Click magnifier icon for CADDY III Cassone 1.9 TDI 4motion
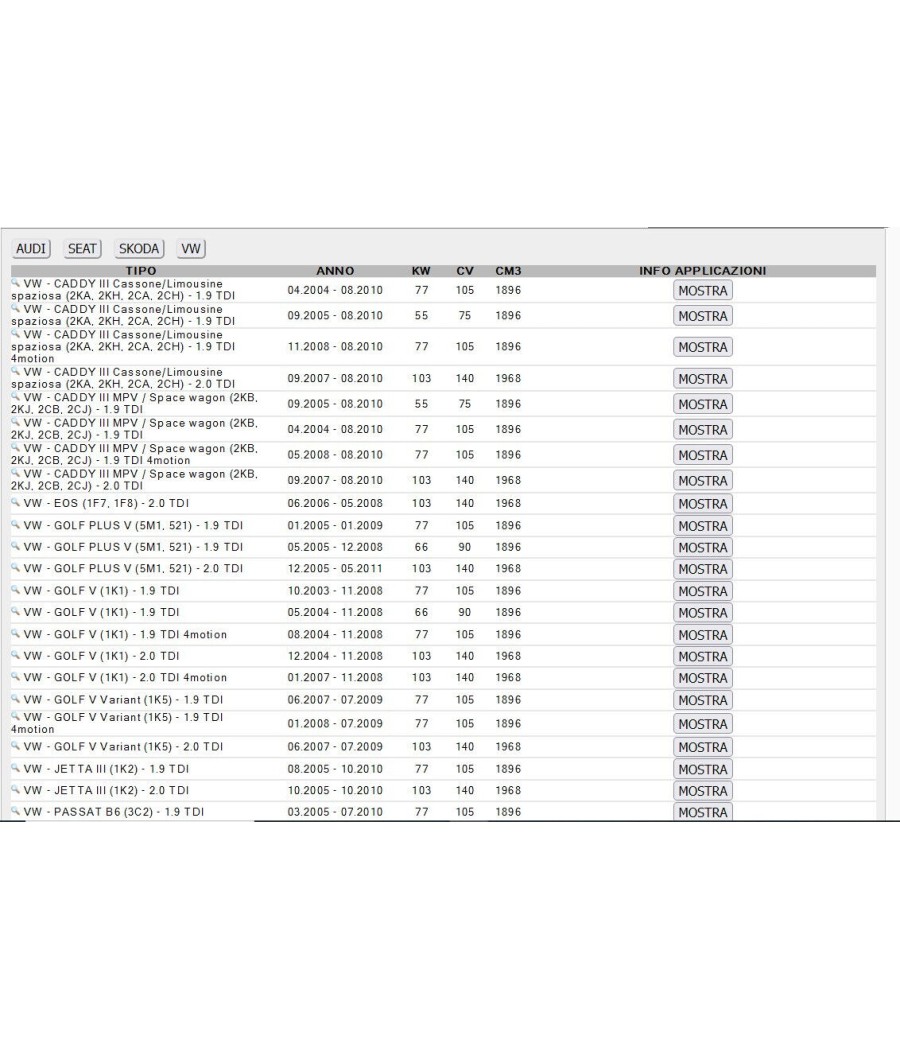Screen dimensions: 900x1050 pos(15,333)
